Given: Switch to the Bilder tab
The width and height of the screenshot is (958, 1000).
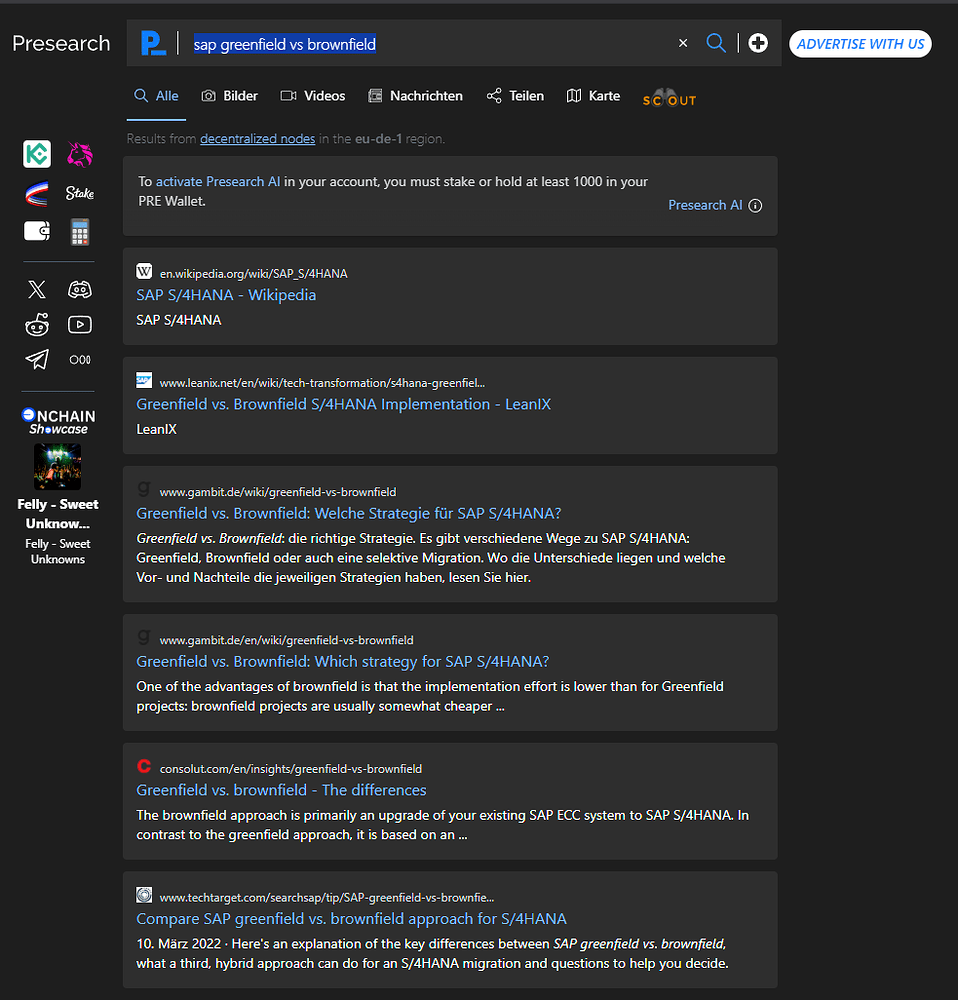Looking at the screenshot, I should [x=229, y=95].
